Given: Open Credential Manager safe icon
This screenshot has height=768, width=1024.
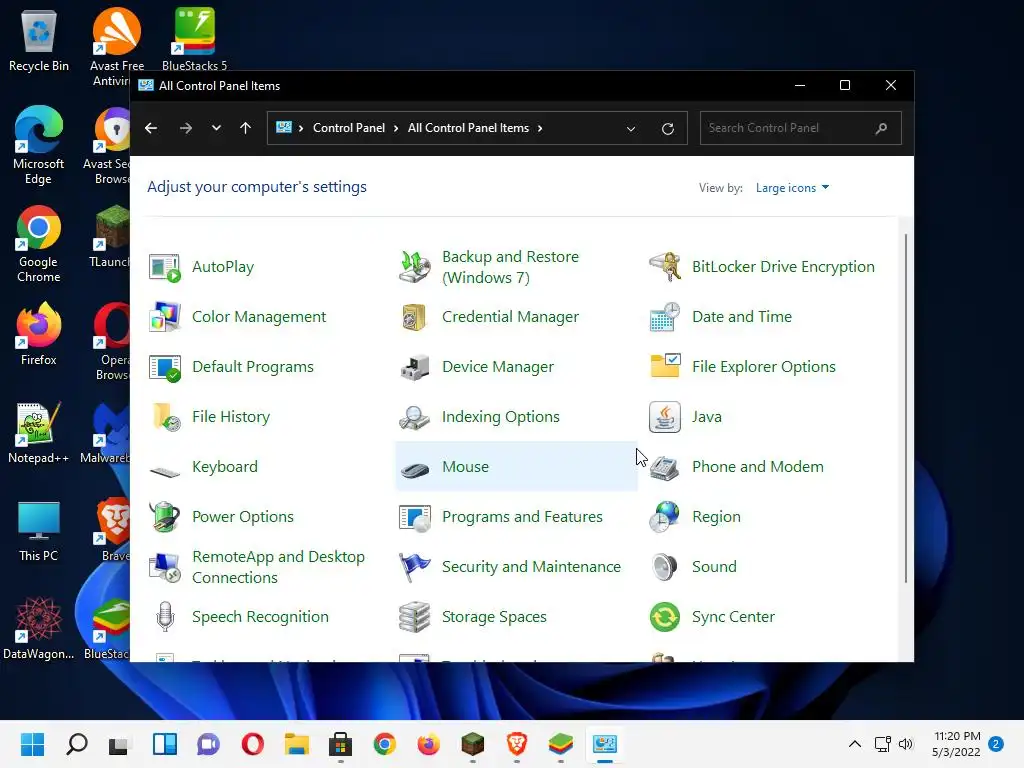Looking at the screenshot, I should (x=415, y=317).
